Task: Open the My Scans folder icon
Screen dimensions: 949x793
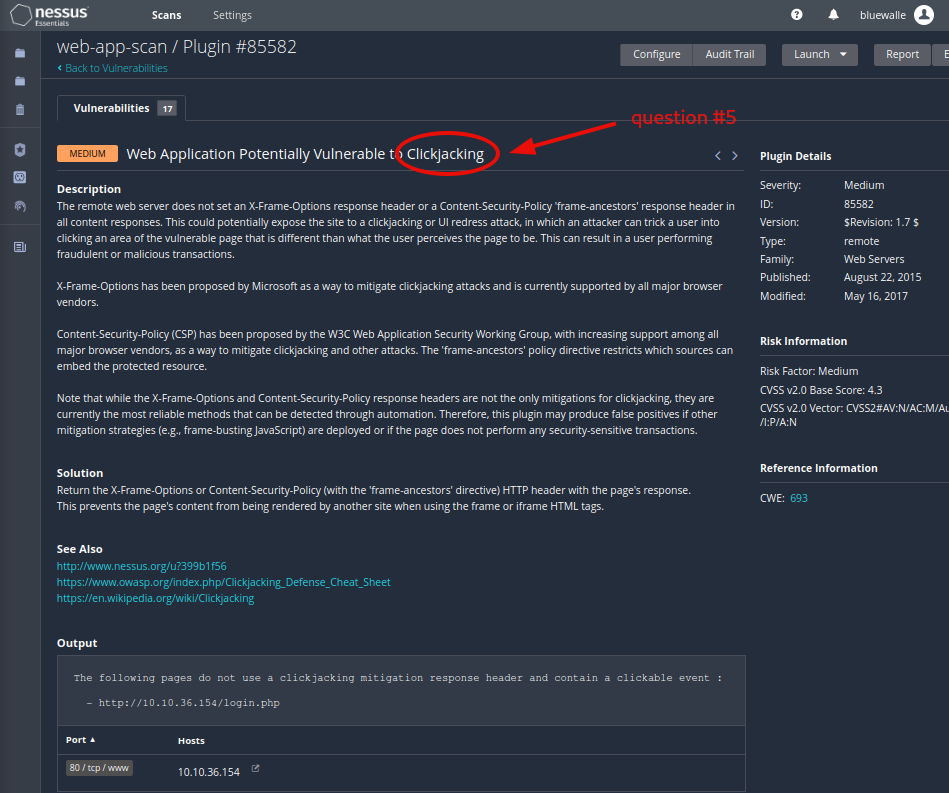Action: (x=20, y=53)
